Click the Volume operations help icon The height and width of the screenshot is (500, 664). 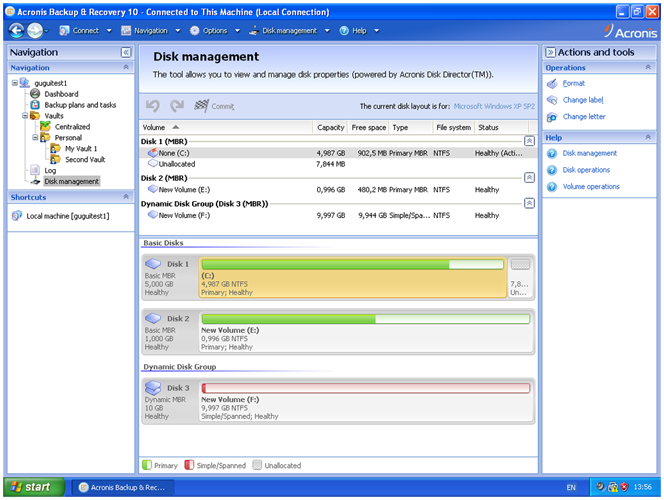[x=552, y=187]
